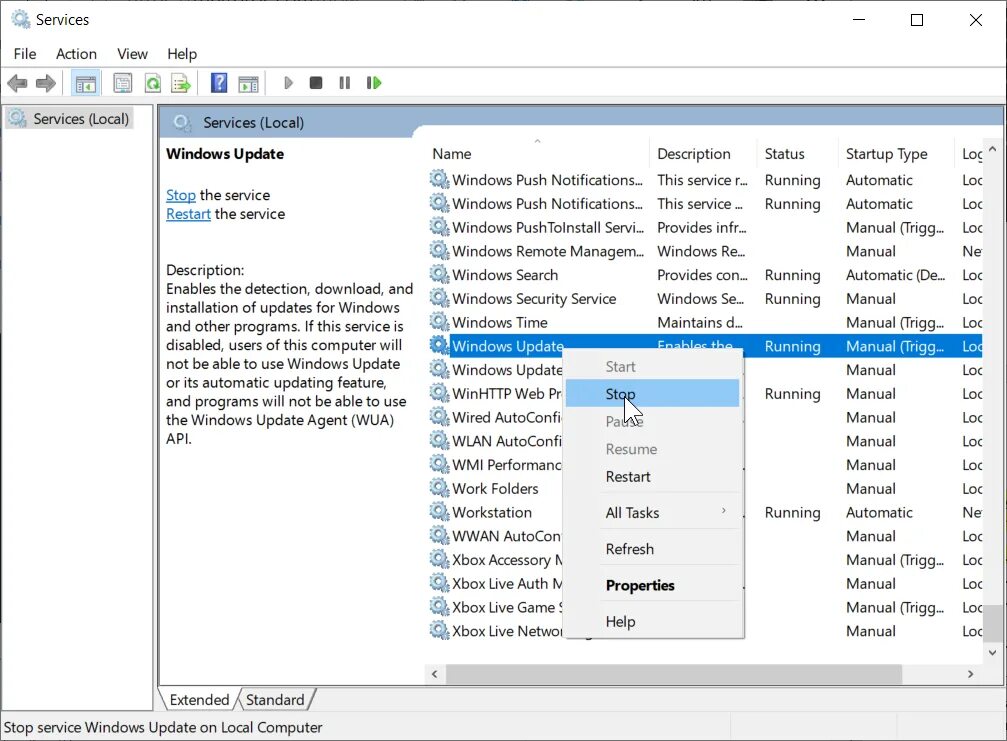Choose Refresh in the context menu
Image resolution: width=1007 pixels, height=741 pixels.
652,549
